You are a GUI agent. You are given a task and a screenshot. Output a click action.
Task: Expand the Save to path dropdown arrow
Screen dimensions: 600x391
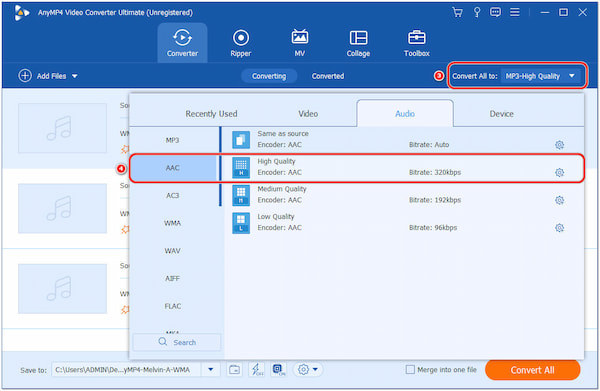pos(210,370)
